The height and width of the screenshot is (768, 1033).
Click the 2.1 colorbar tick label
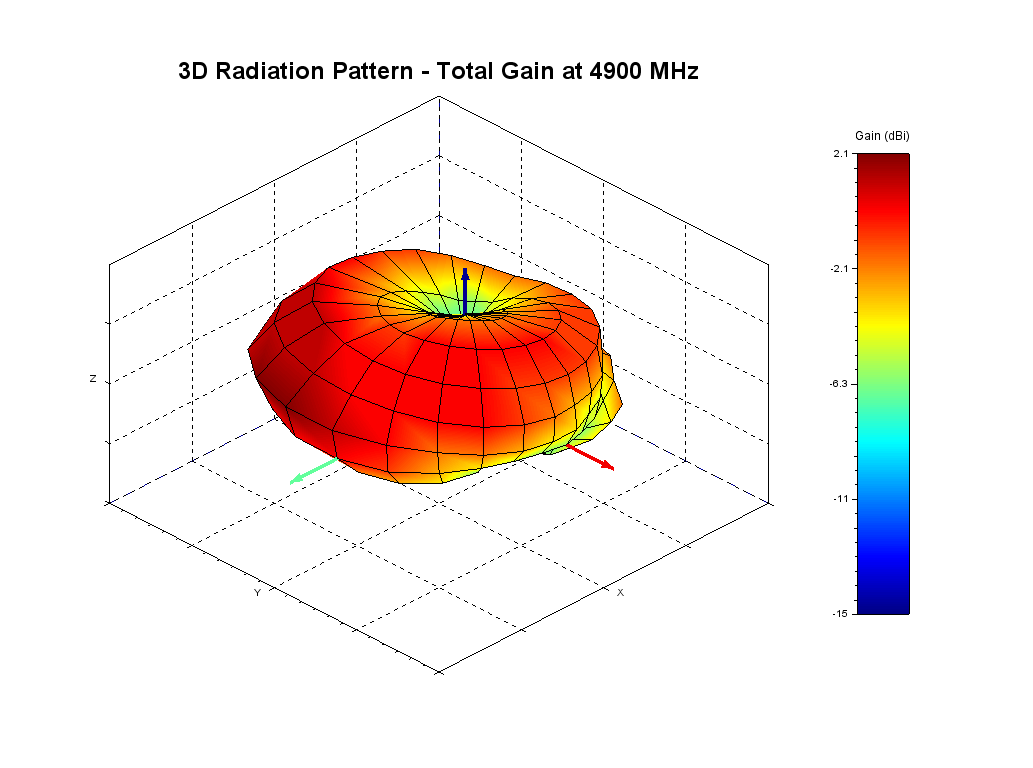tap(842, 154)
